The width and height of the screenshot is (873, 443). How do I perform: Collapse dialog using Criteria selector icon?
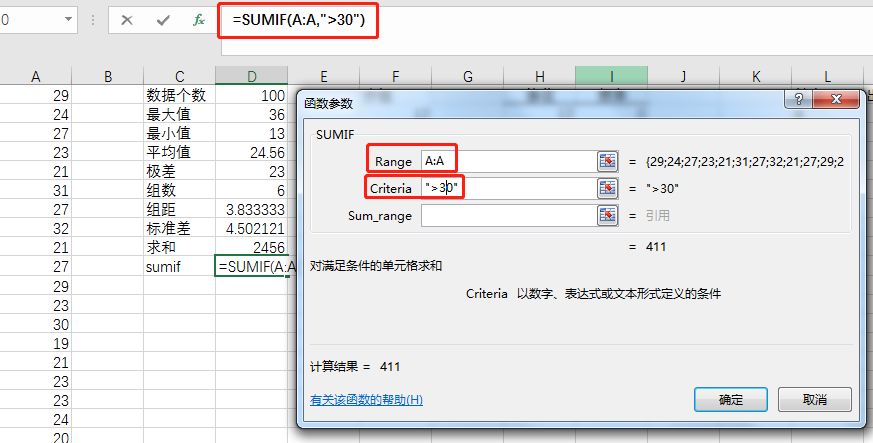[x=608, y=189]
